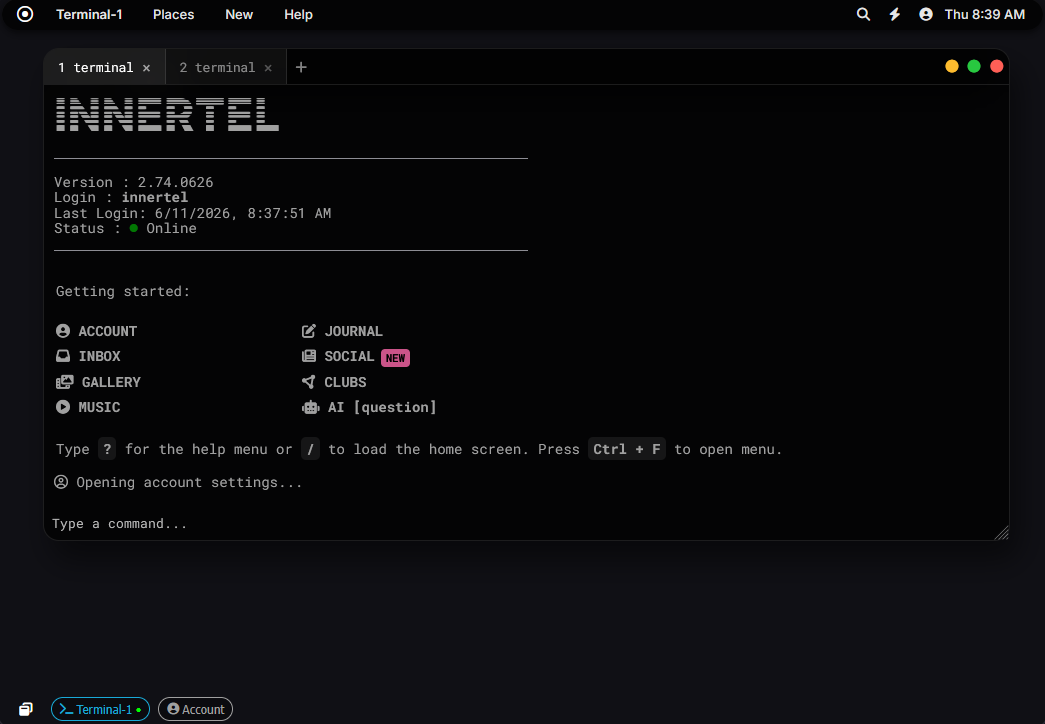Click the Last Login: 6/11/2026 line
This screenshot has width=1045, height=724.
(x=193, y=213)
